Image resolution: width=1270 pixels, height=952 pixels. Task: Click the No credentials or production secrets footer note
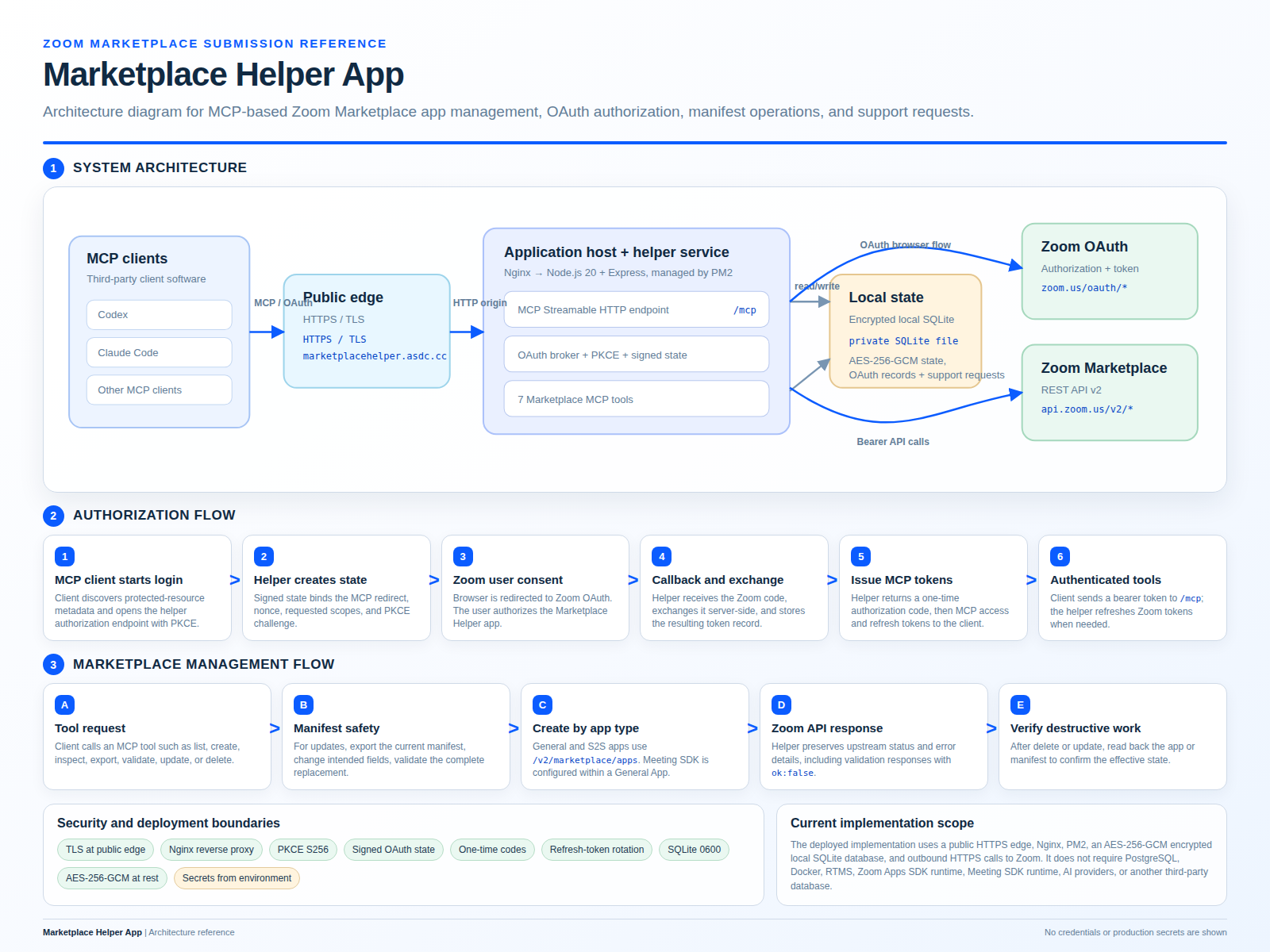coord(1136,933)
